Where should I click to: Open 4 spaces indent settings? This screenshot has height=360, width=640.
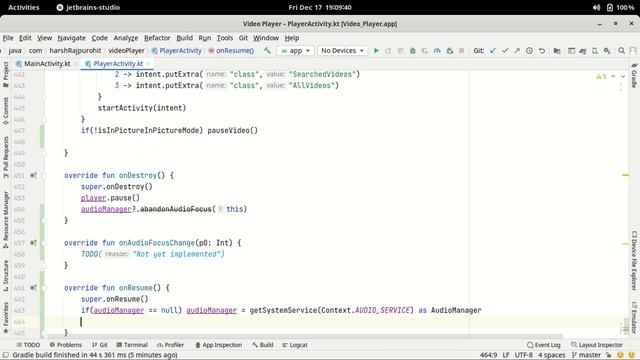[551, 355]
